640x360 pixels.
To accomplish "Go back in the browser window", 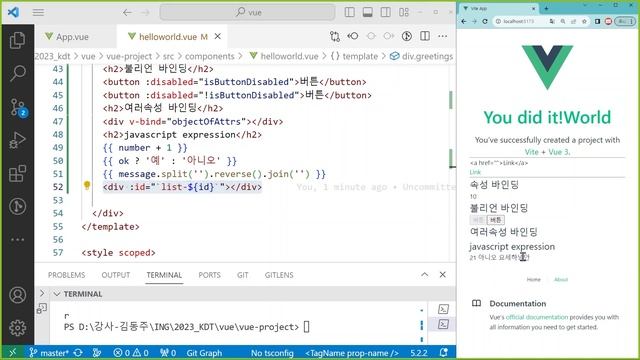I will (x=464, y=21).
